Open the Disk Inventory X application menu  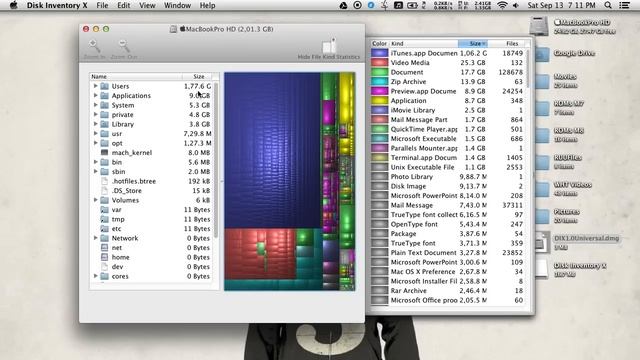click(x=57, y=5)
